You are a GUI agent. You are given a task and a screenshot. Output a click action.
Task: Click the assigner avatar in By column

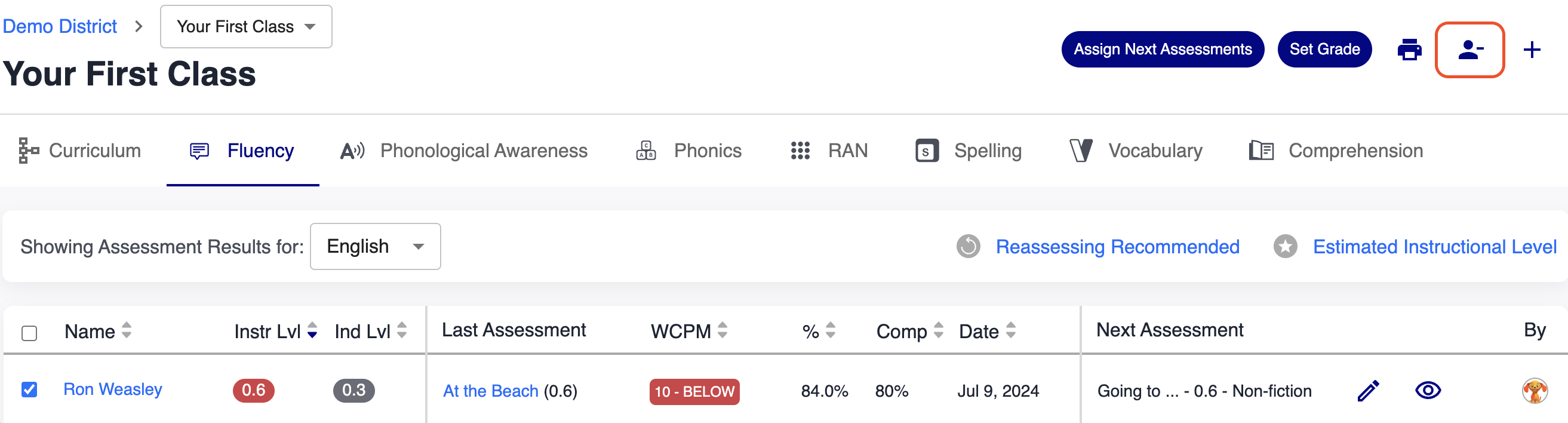pyautogui.click(x=1534, y=391)
